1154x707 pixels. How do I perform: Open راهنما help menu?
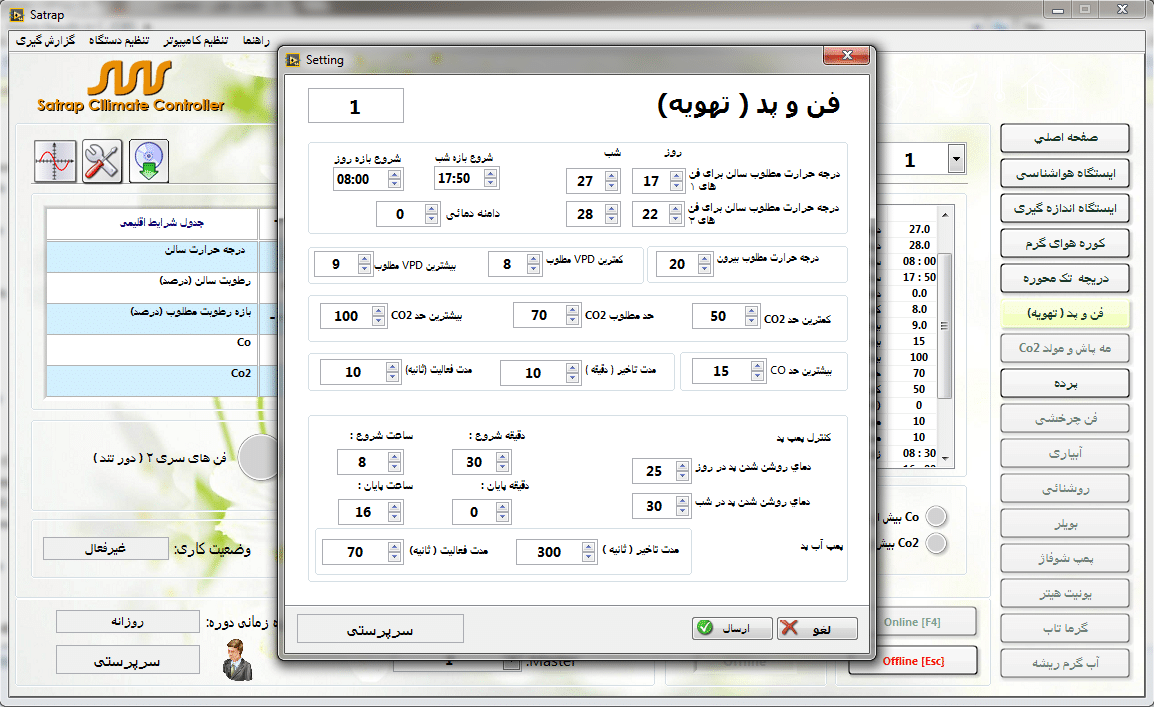[256, 40]
